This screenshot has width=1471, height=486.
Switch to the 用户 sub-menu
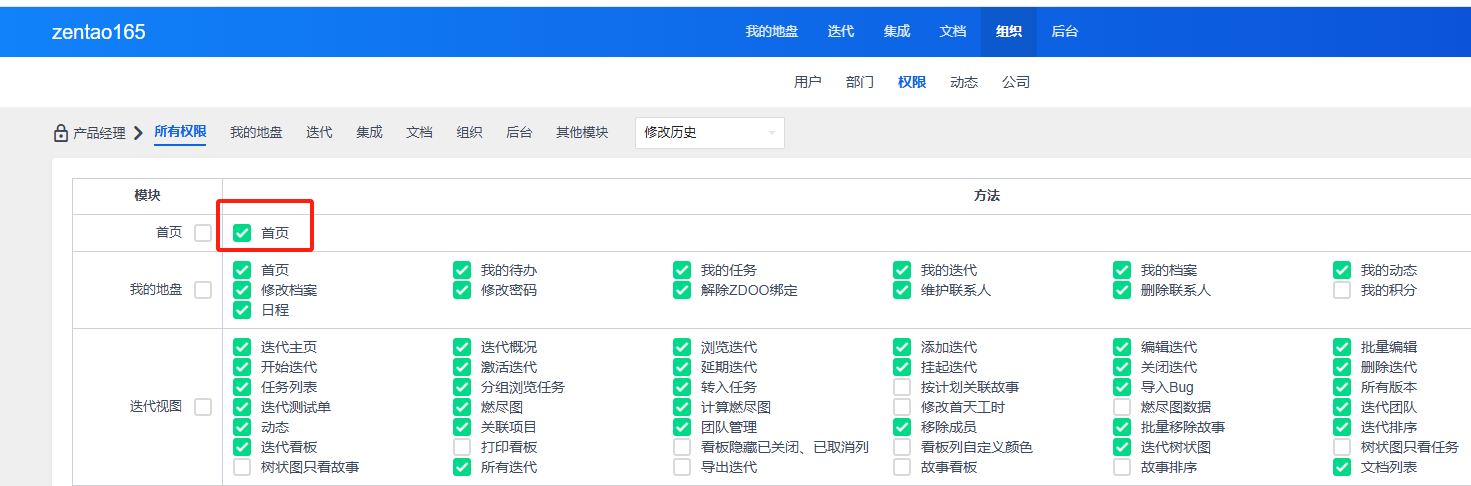[807, 82]
